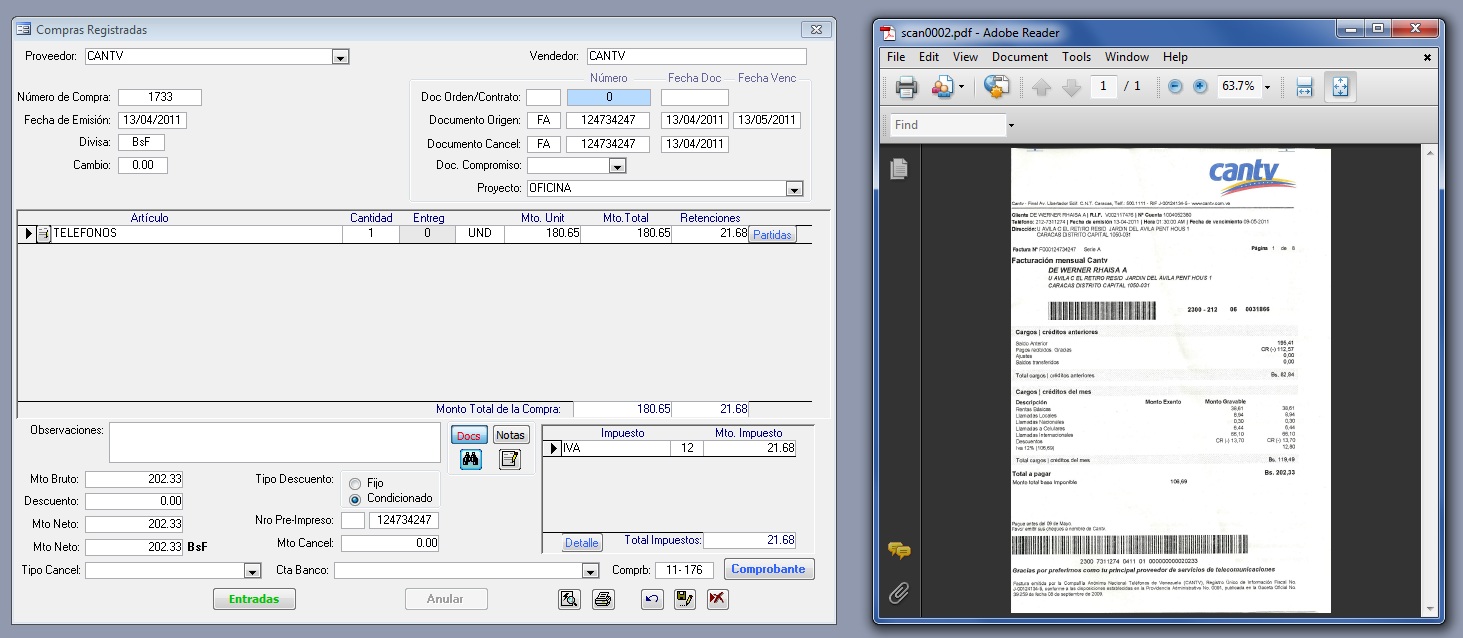Click the highlighted Doc Orden/Contrato Número field

(609, 97)
